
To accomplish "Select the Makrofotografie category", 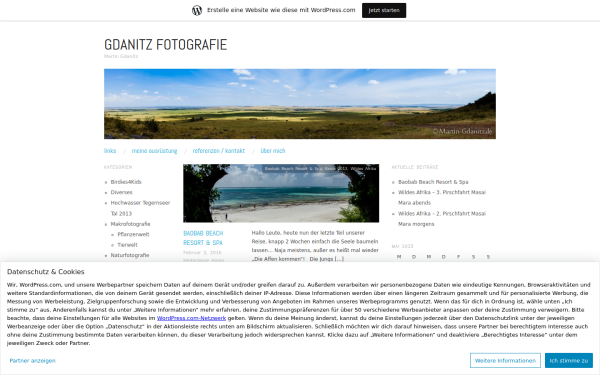I will 130,224.
